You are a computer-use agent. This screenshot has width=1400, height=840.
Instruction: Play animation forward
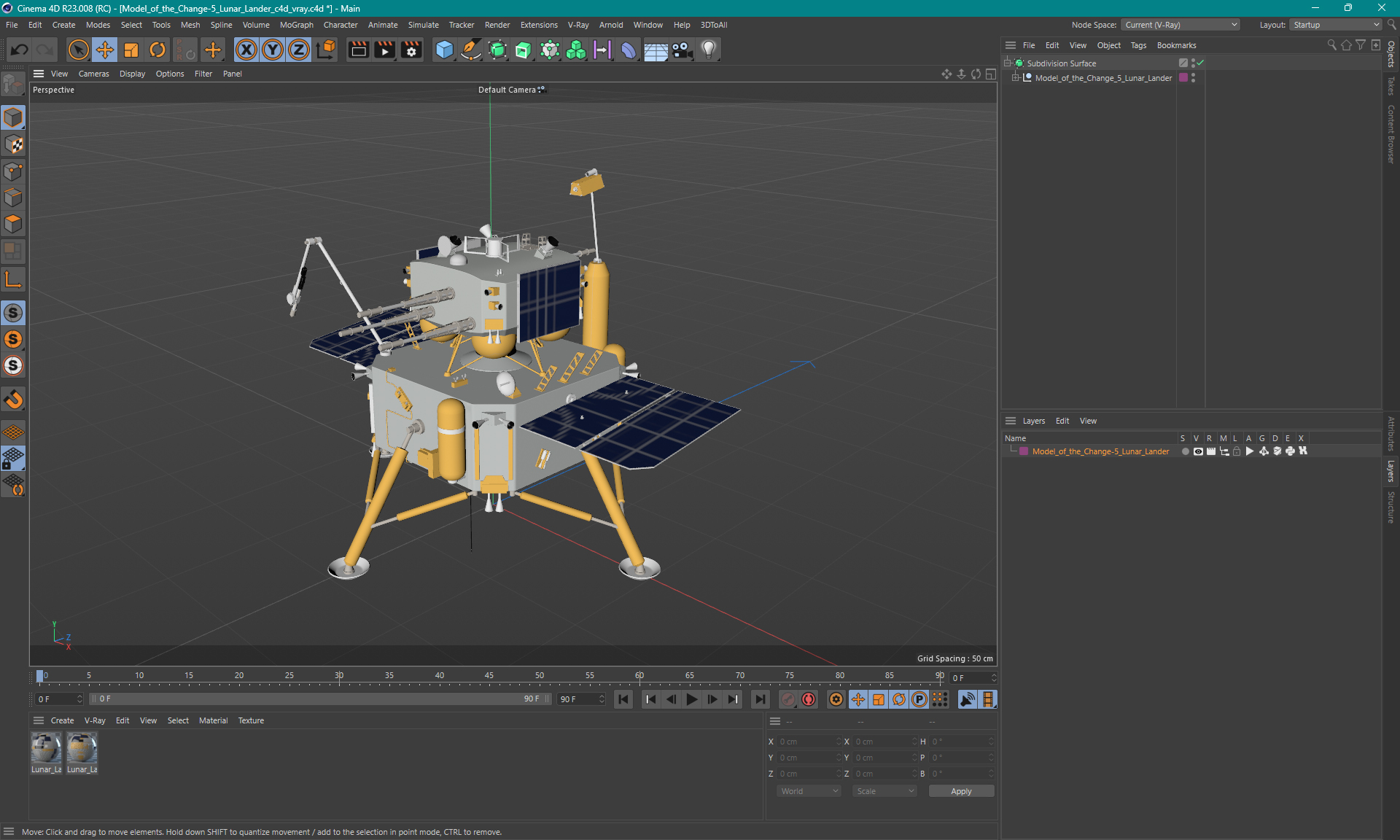[692, 699]
